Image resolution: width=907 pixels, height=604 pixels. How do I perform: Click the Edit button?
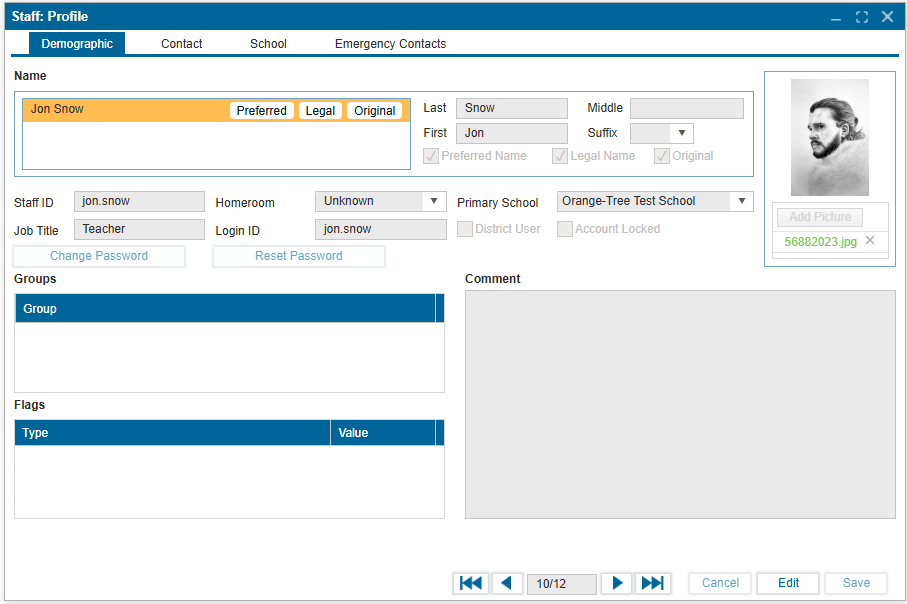point(788,583)
